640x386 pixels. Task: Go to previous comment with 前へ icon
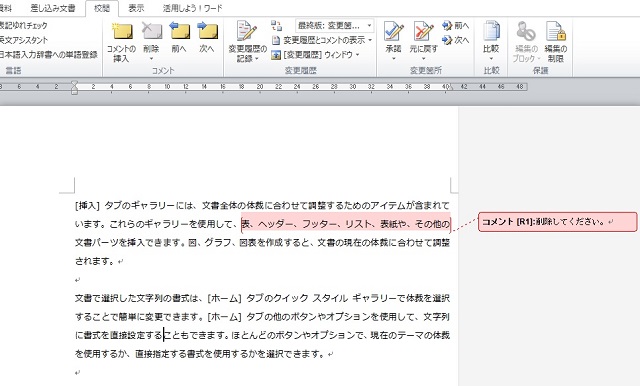pos(179,32)
